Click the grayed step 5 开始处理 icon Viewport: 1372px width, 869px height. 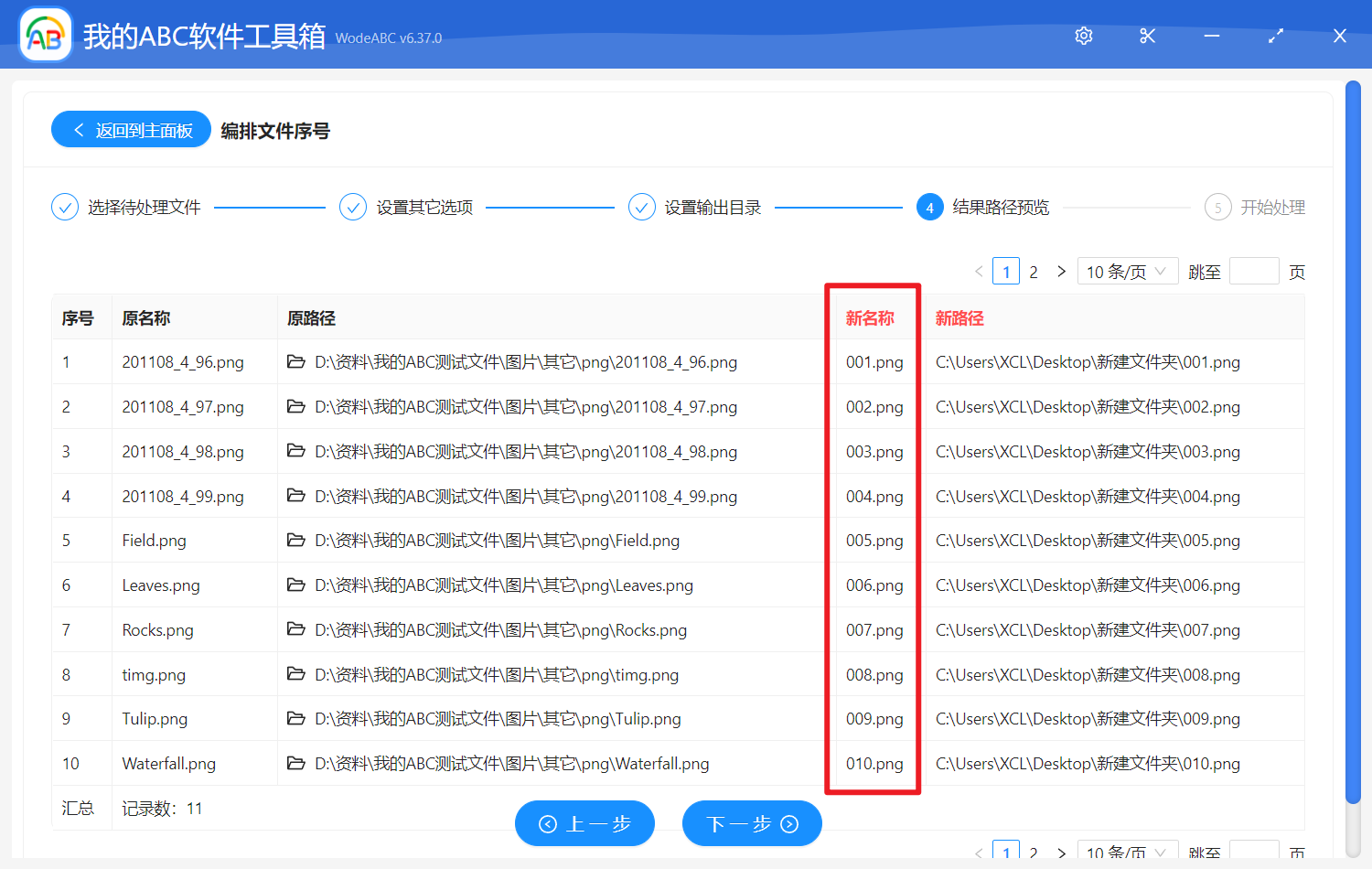coord(1217,207)
